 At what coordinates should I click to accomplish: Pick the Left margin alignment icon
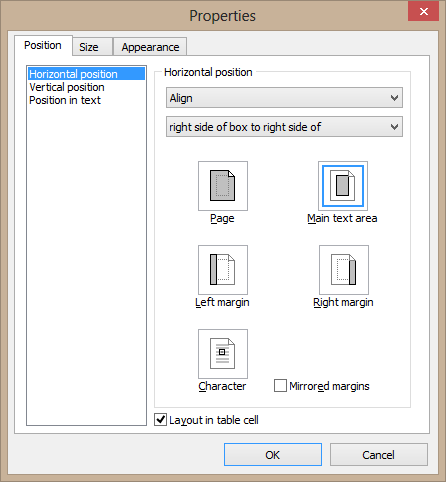click(x=223, y=270)
